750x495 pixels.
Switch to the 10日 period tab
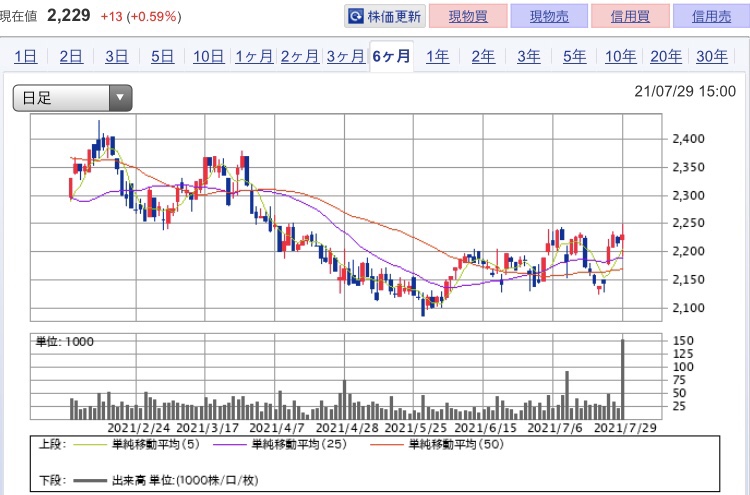pos(209,56)
